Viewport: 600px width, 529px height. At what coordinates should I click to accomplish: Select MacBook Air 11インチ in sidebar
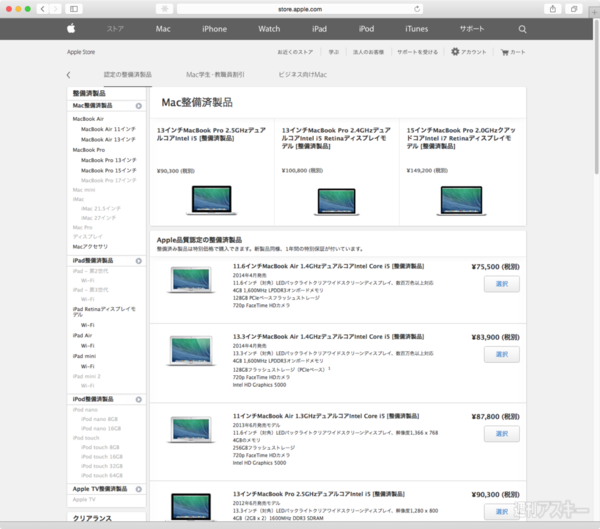pyautogui.click(x=108, y=129)
